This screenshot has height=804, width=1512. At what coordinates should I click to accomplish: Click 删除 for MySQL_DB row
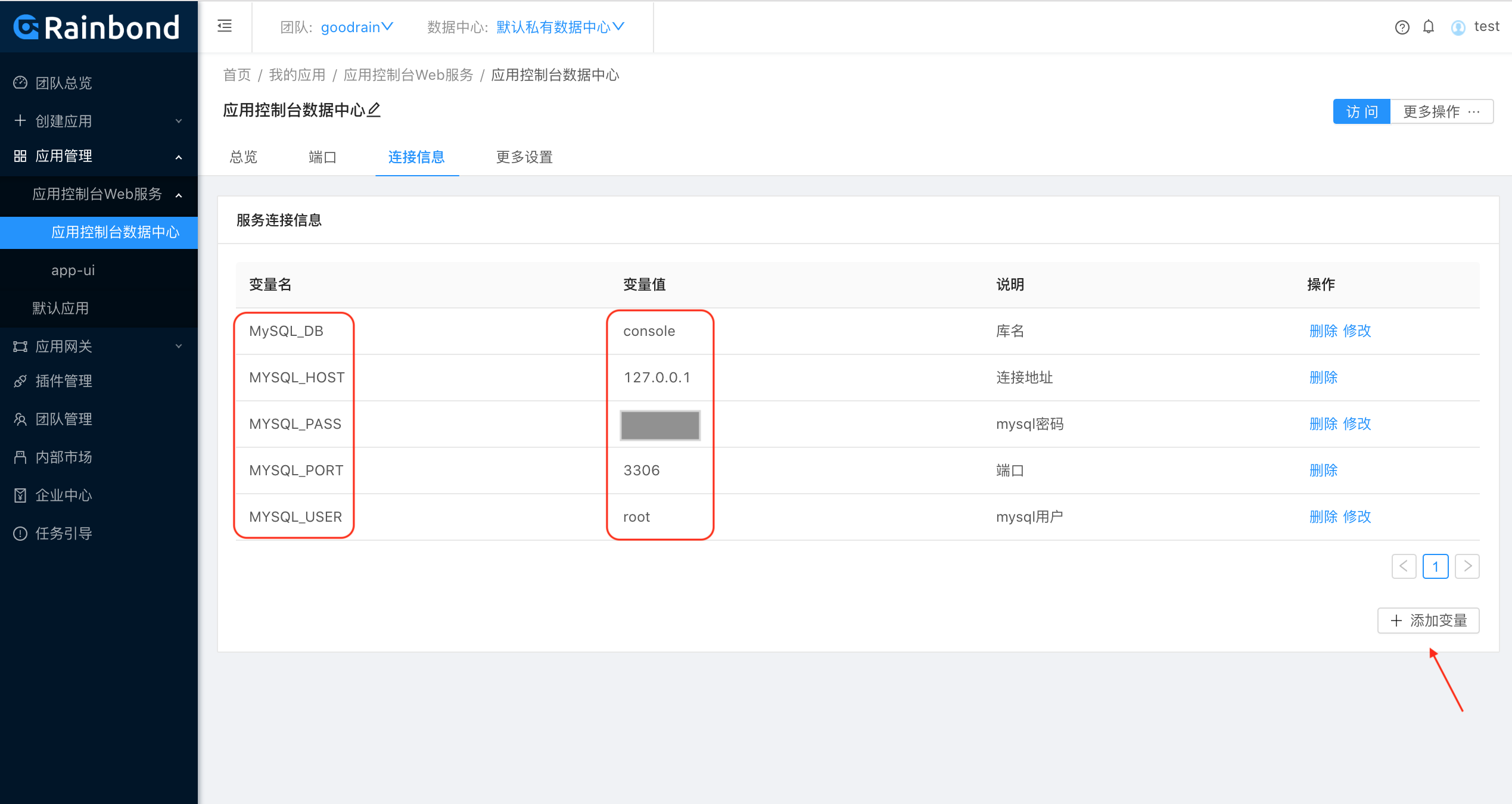pyautogui.click(x=1323, y=331)
